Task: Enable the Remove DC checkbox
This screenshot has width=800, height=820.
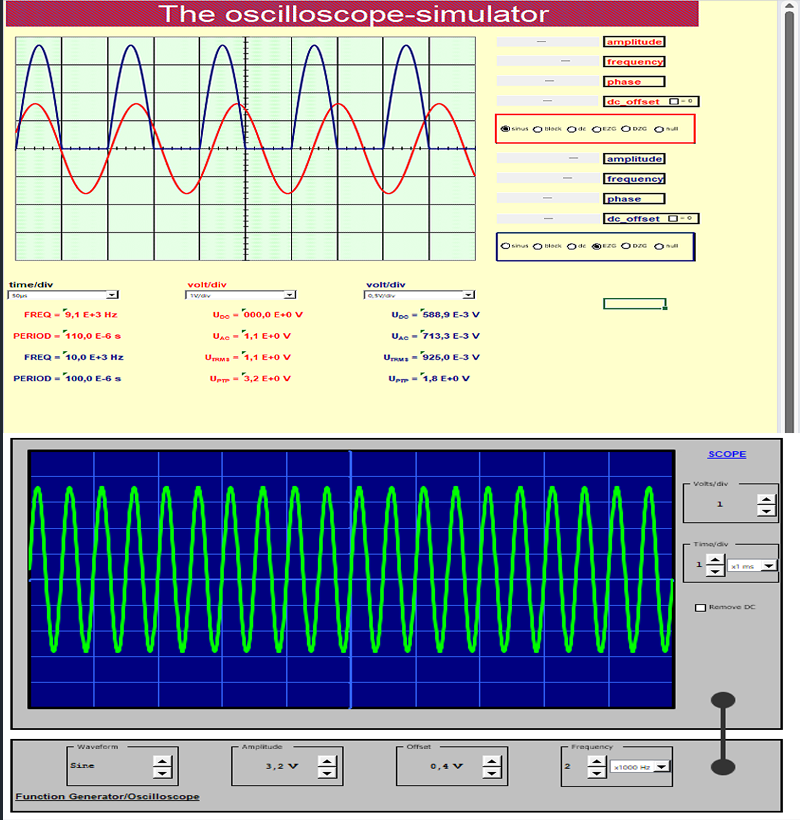Action: click(701, 607)
